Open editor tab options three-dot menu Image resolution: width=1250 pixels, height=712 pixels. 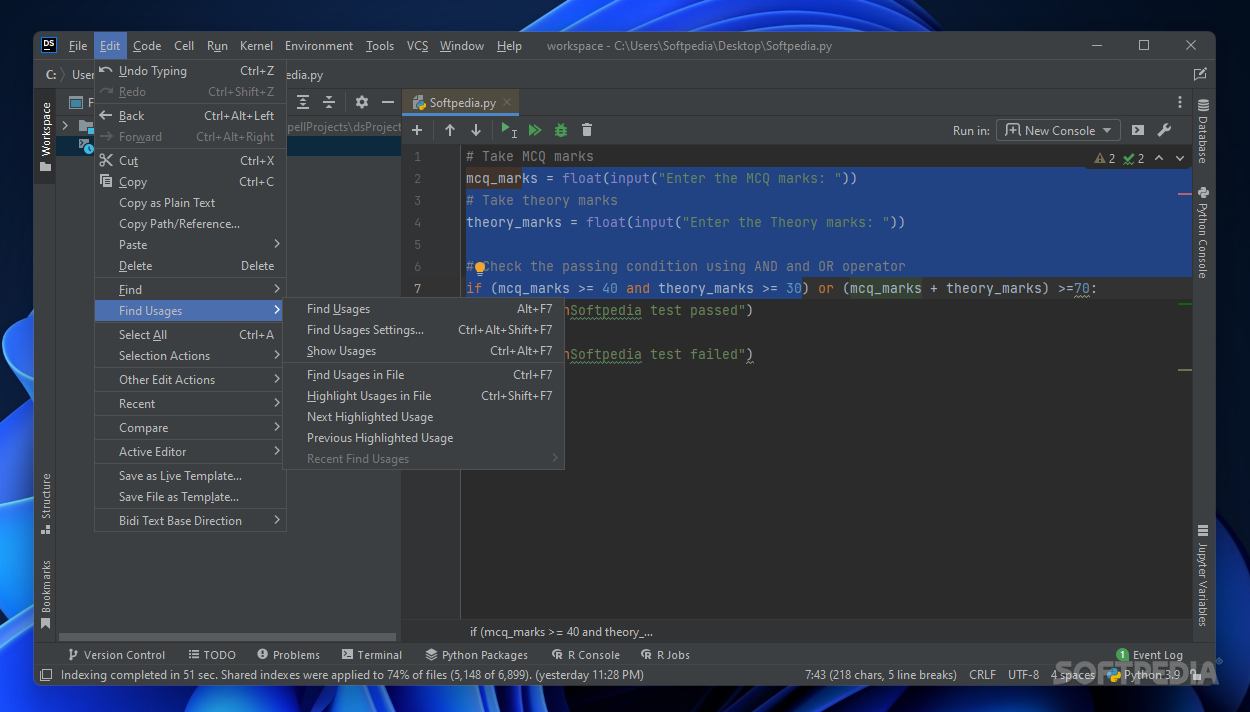point(1180,102)
